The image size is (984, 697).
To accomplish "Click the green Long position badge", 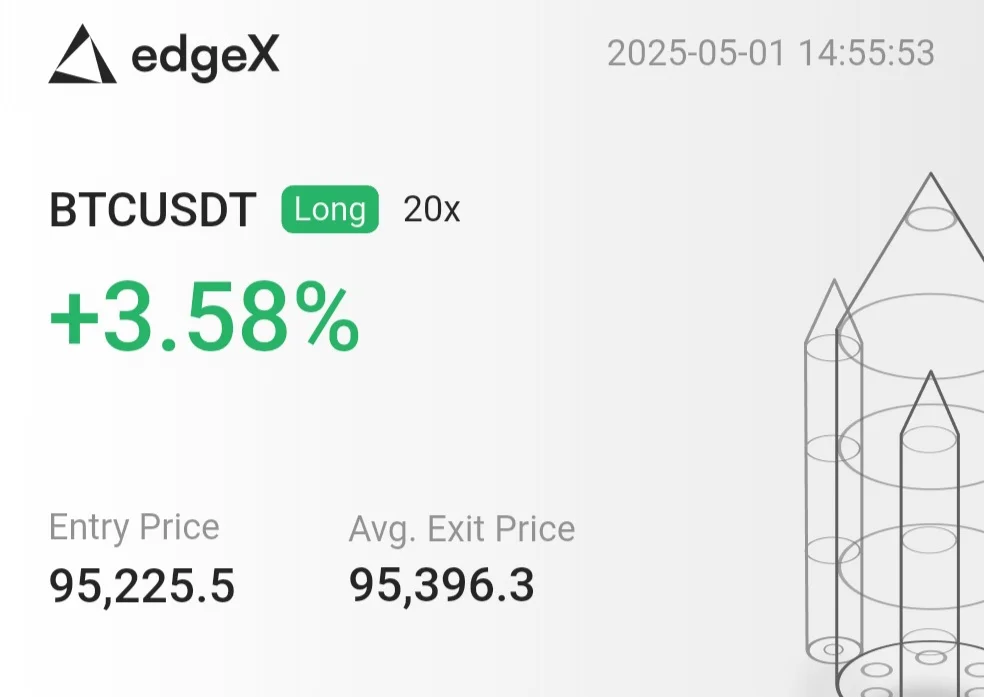I will [x=330, y=210].
